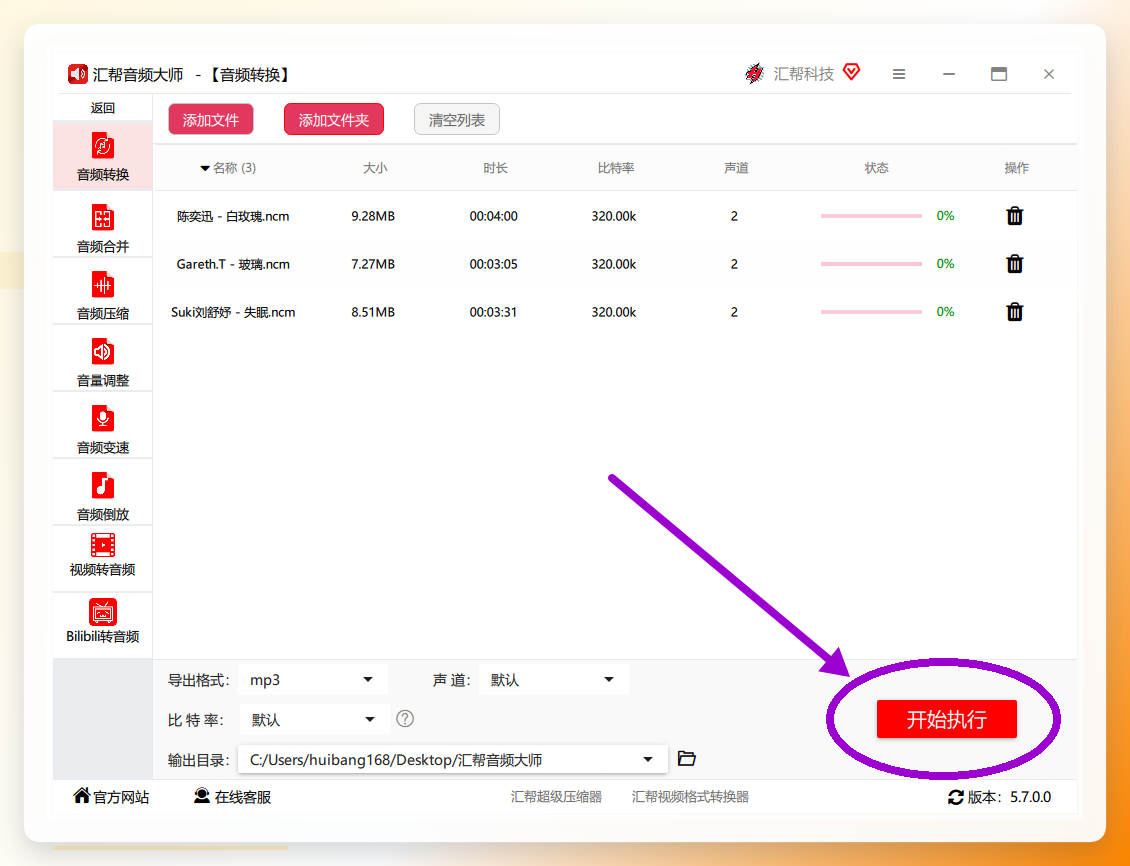Click the 汇帮科技 logo icon
The width and height of the screenshot is (1130, 866).
coord(755,73)
